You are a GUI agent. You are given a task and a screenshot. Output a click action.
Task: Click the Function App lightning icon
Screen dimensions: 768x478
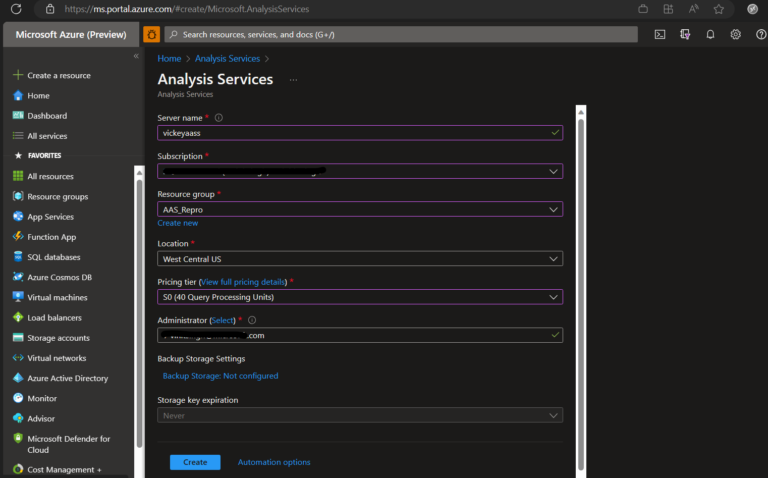pos(18,237)
